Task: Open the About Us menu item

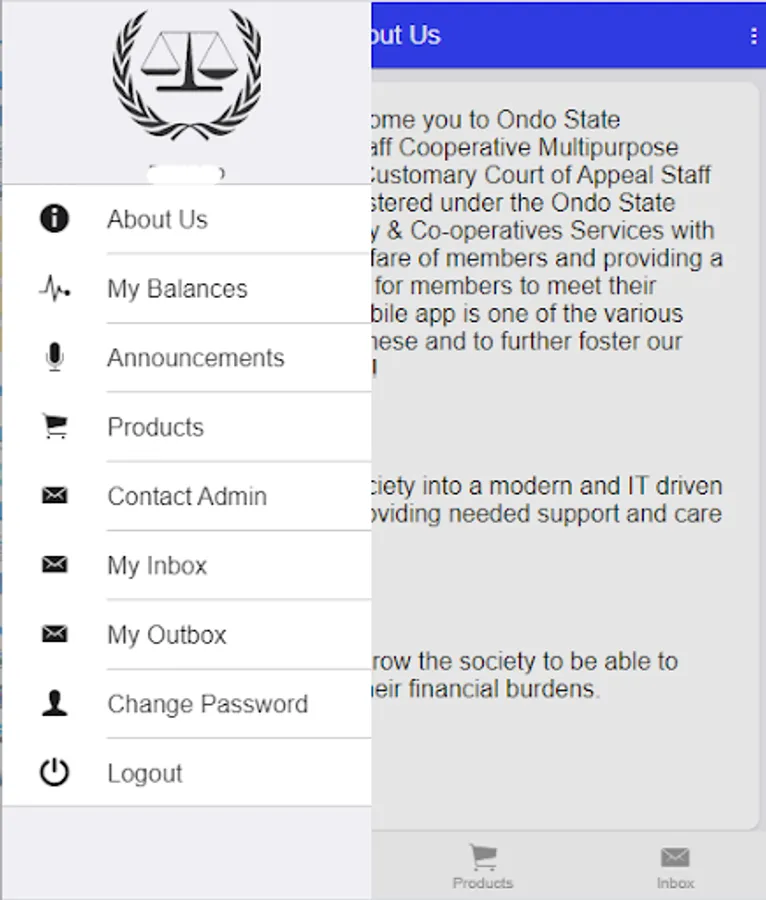Action: [x=157, y=219]
